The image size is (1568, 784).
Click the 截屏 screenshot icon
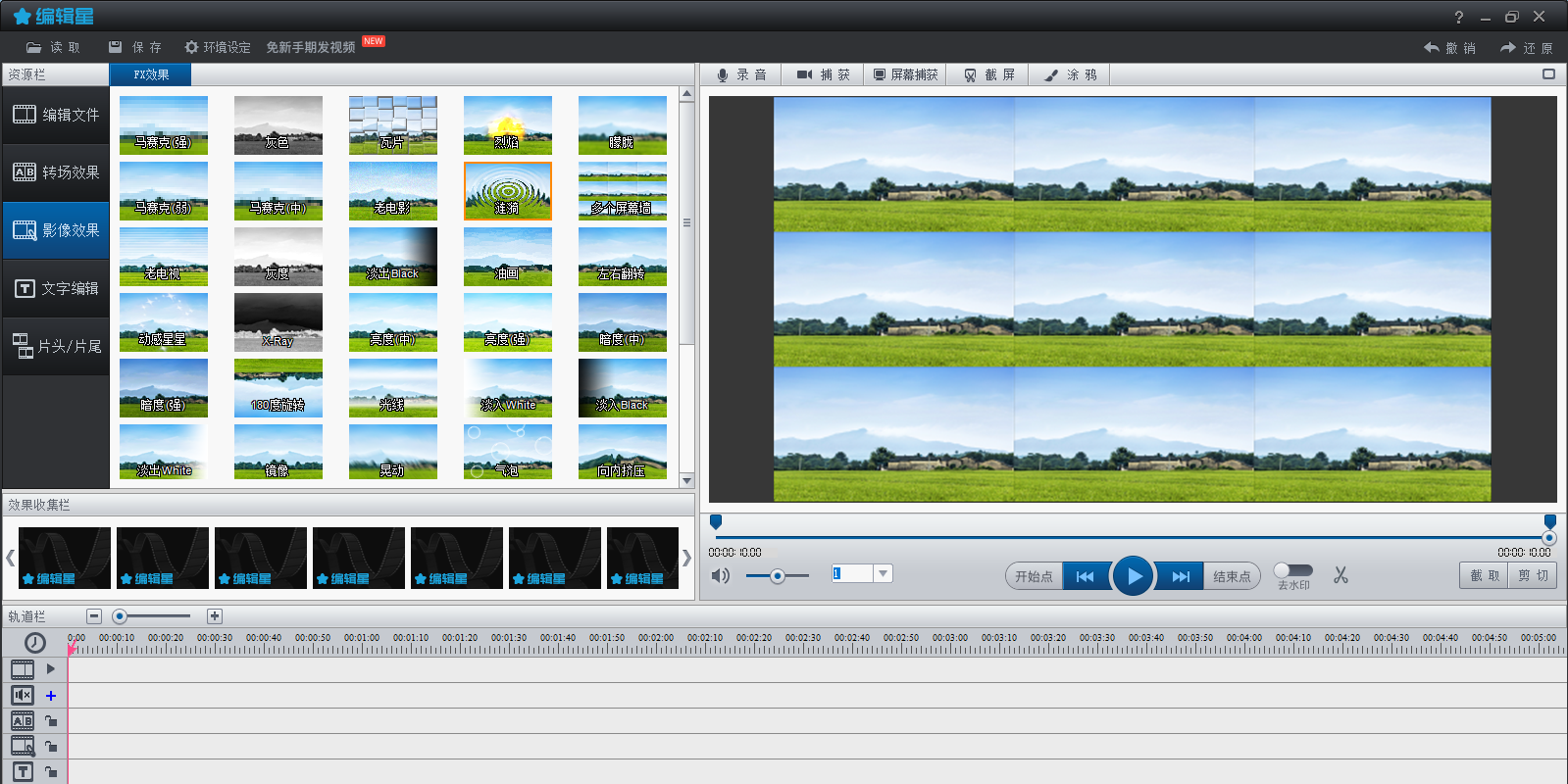click(970, 75)
